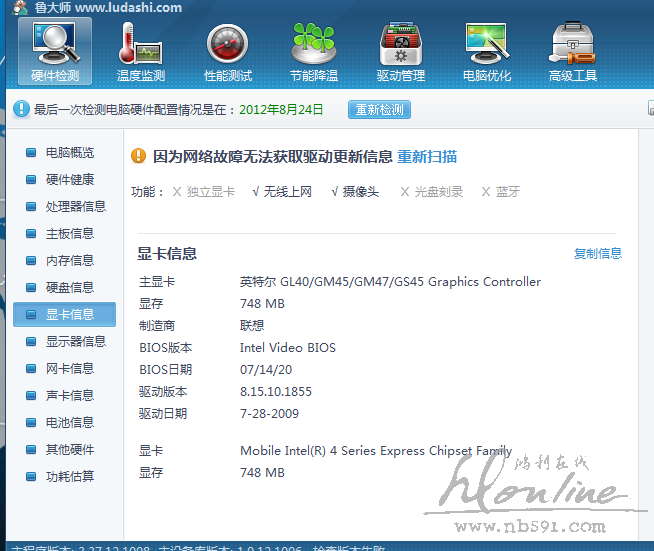Open the 节能降温 energy saving icon
Screen dimensions: 654x551
pos(313,50)
